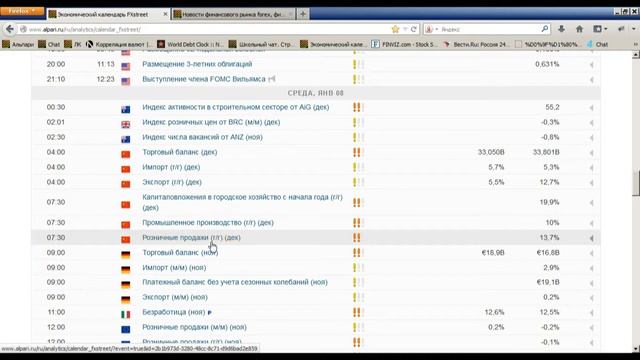Open Импорт (г/г) (дек) event

pos(171,167)
